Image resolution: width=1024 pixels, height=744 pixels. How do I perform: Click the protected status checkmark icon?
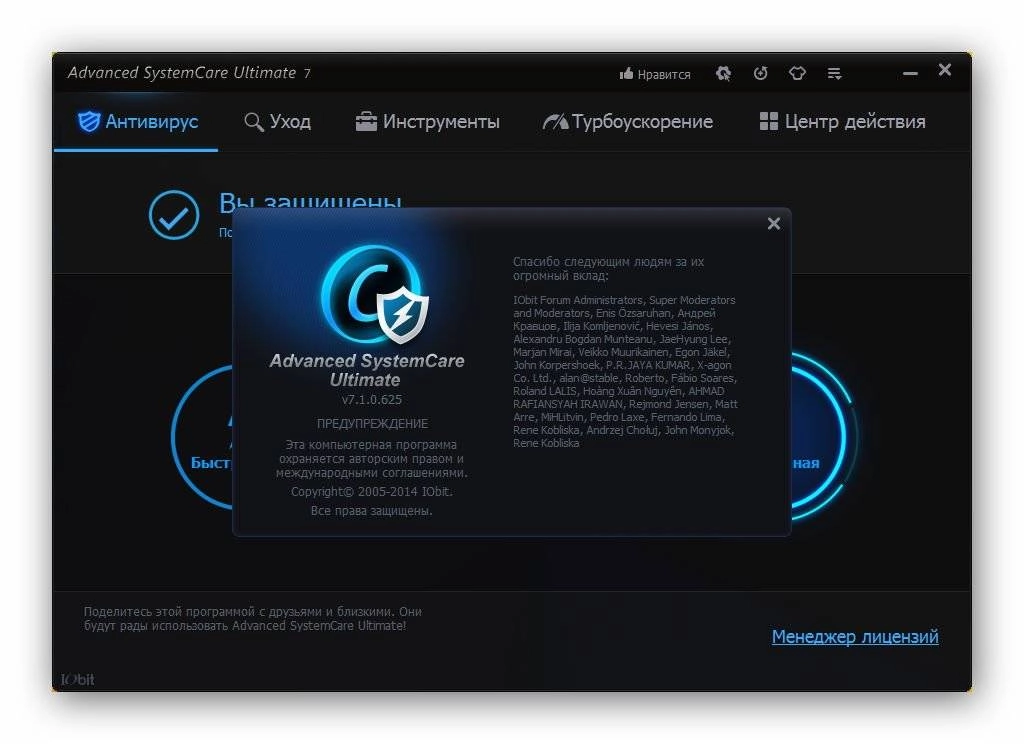[174, 215]
